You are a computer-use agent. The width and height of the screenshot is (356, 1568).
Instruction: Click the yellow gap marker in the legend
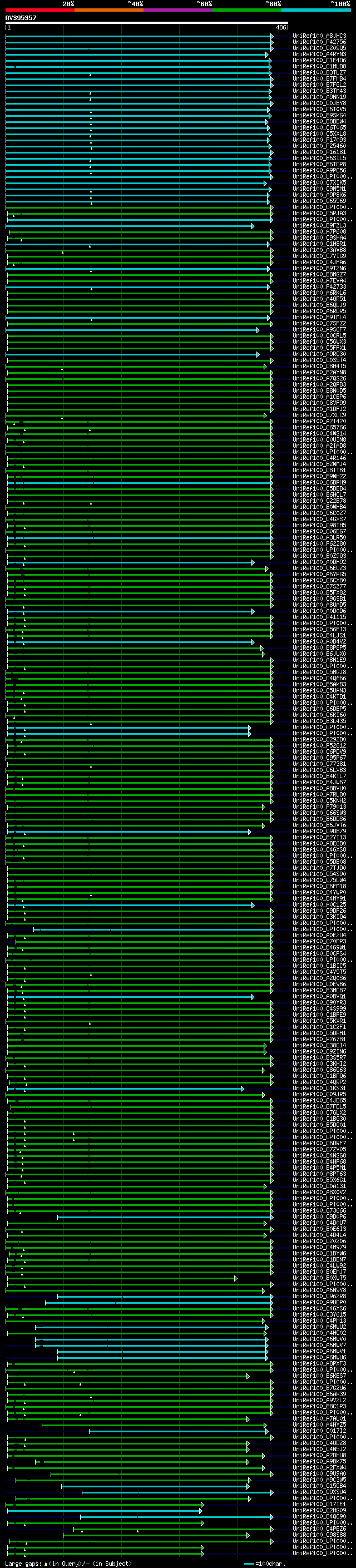click(45, 1563)
